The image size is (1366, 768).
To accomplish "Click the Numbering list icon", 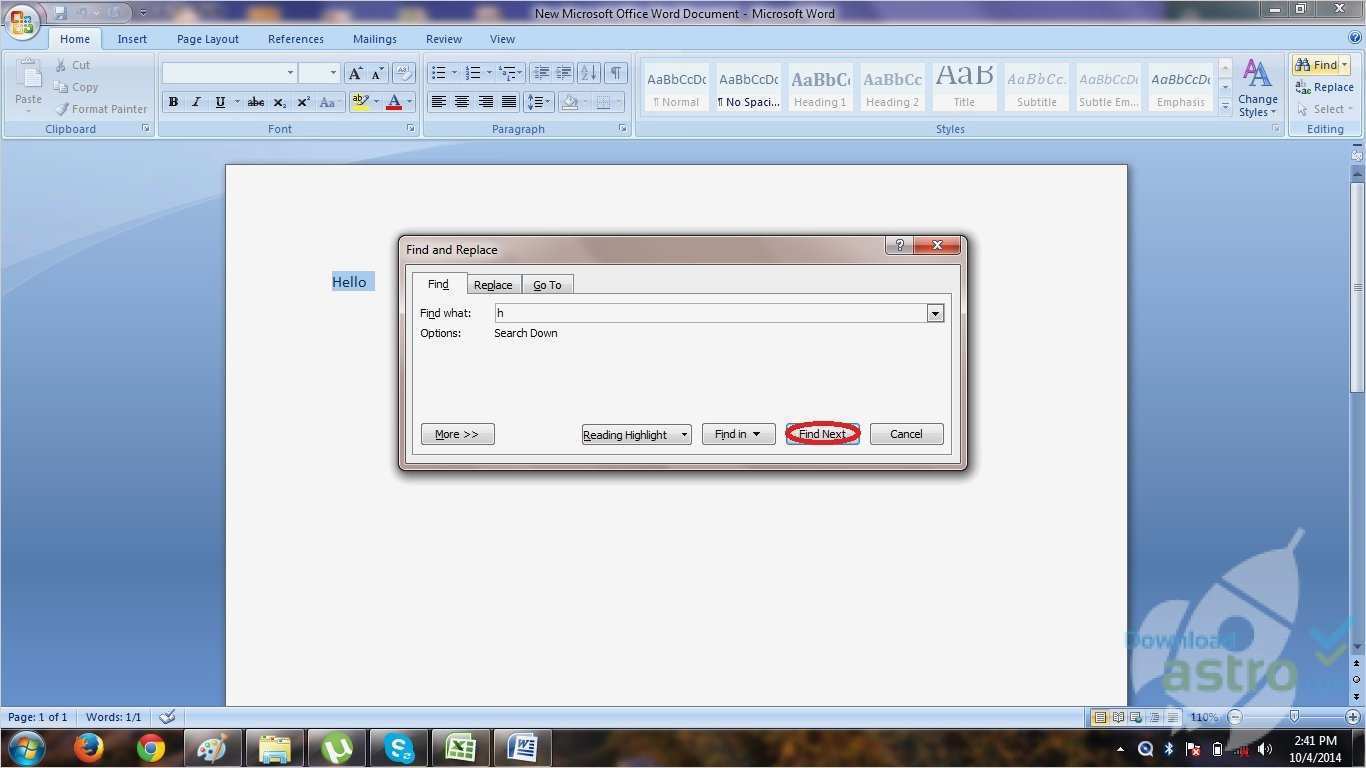I will coord(473,73).
